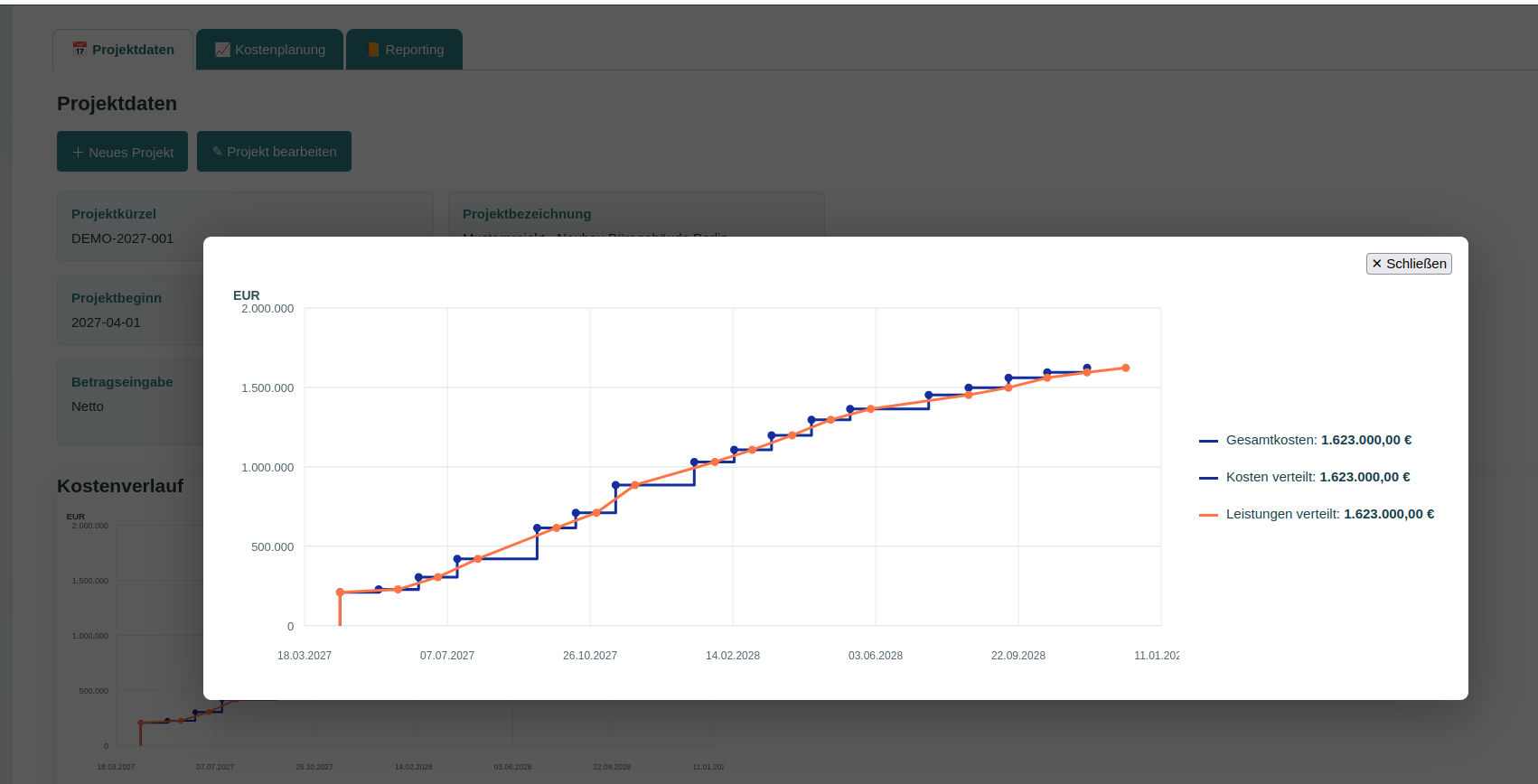Switch to the Kostenplanung tab
Viewport: 1538px width, 784px height.
pyautogui.click(x=269, y=50)
